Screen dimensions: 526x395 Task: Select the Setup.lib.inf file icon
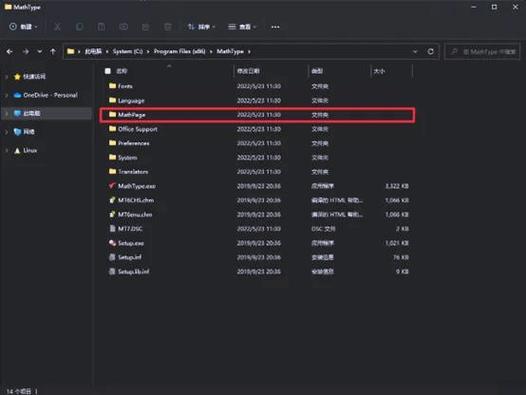pos(112,271)
